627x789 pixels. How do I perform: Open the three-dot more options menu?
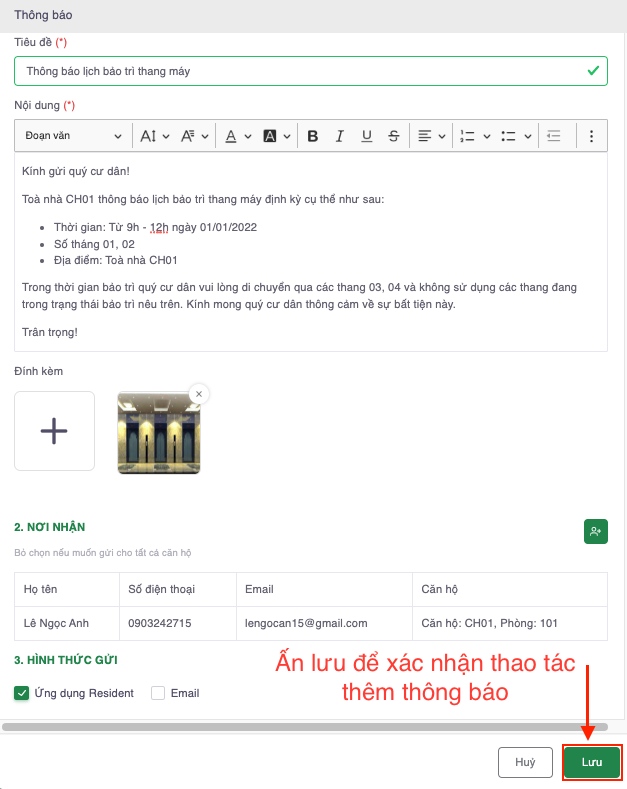pos(591,136)
